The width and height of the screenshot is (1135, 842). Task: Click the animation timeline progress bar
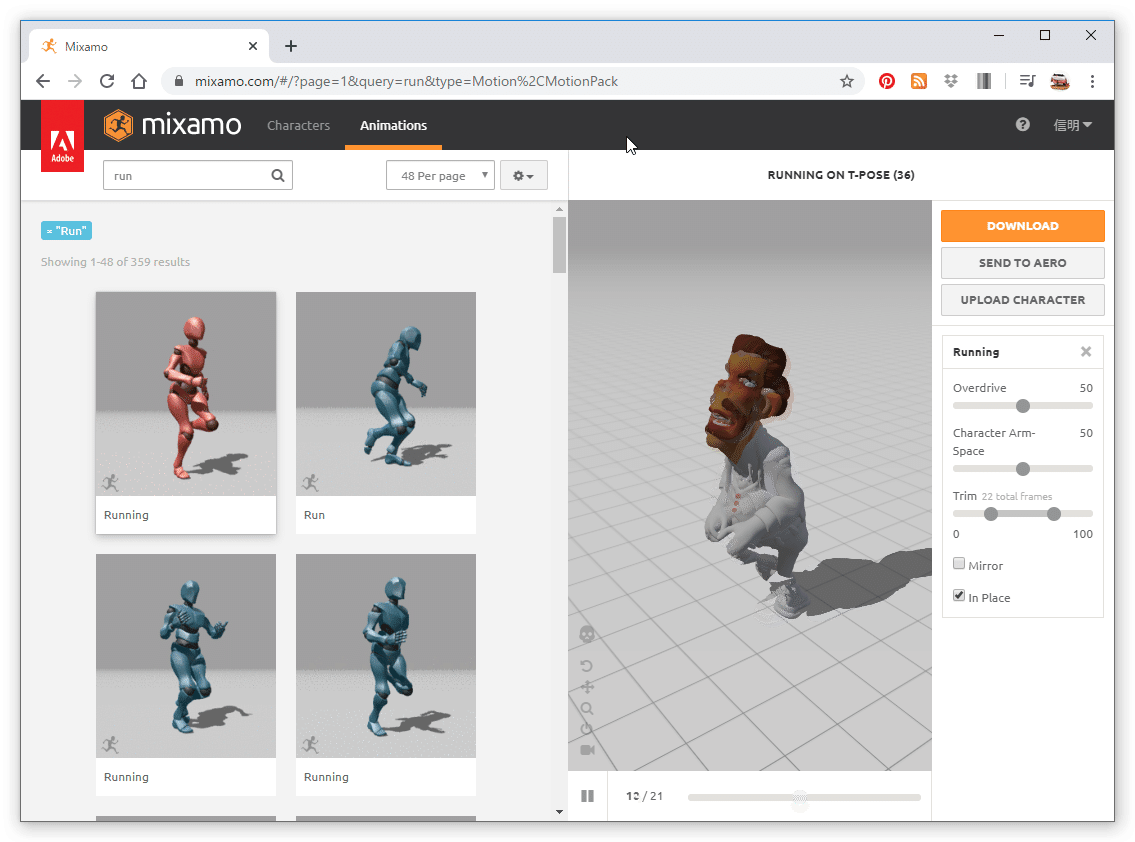pyautogui.click(x=804, y=797)
